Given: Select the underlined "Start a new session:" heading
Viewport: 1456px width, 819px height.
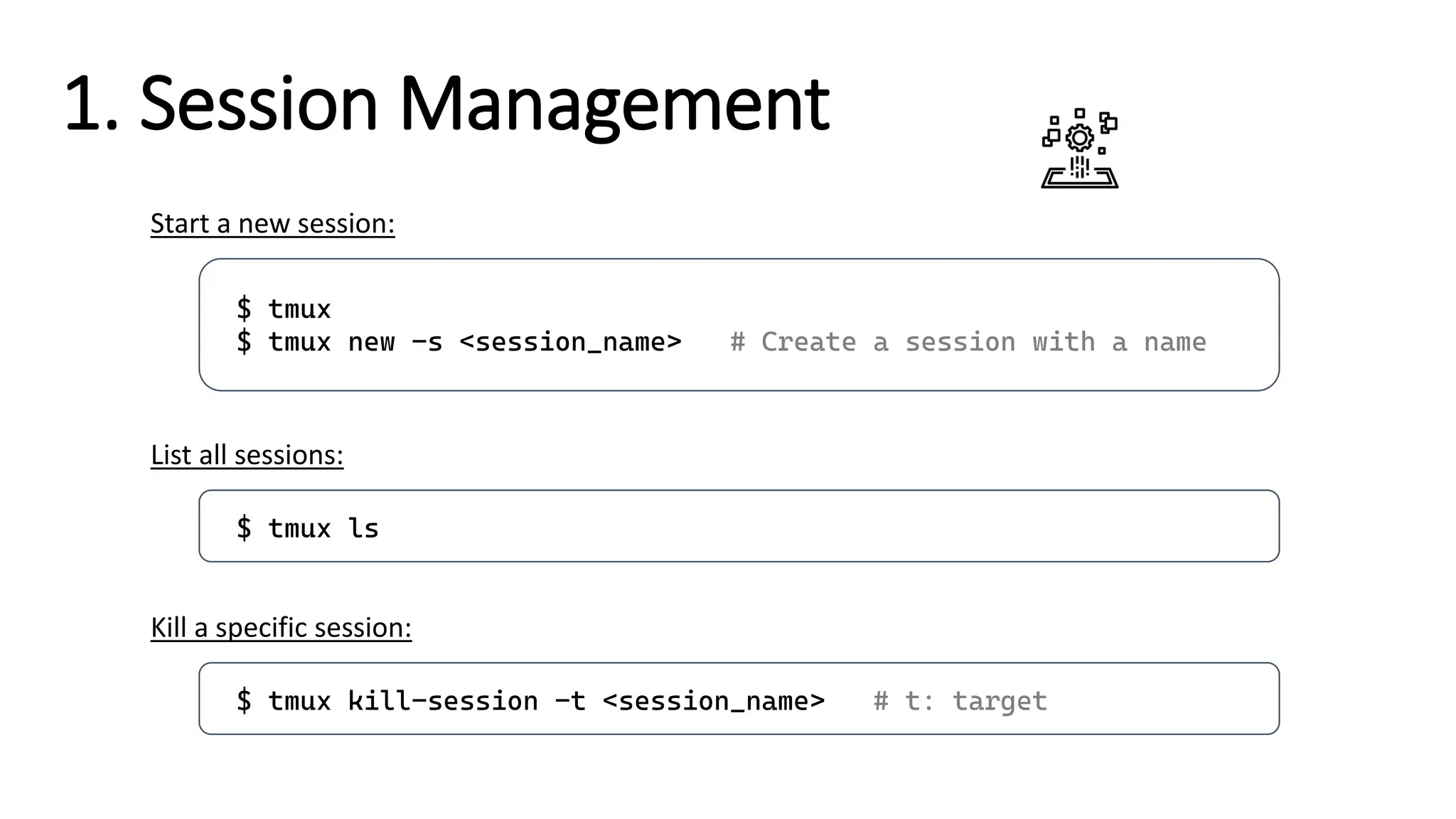Looking at the screenshot, I should pyautogui.click(x=272, y=224).
